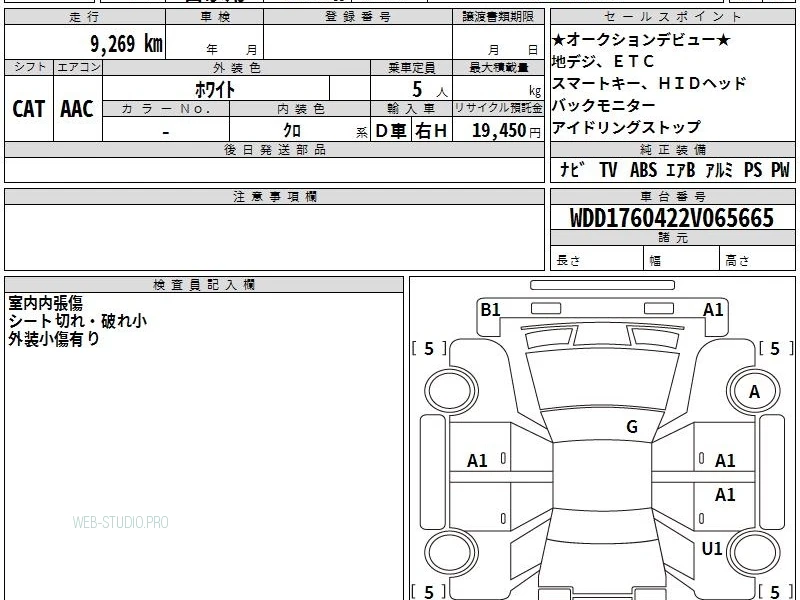
Task: Select the seating capacity 5 人
Action: click(x=429, y=90)
